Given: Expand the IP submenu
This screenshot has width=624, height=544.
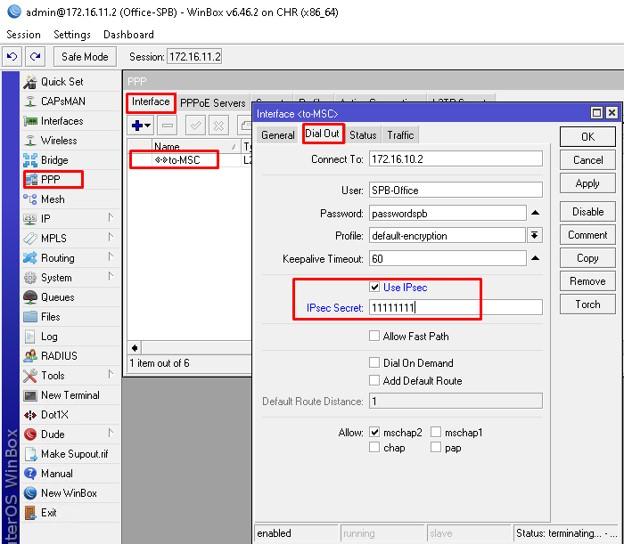Looking at the screenshot, I should (x=110, y=218).
